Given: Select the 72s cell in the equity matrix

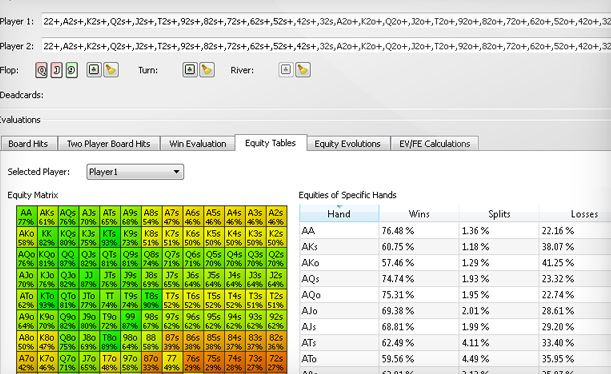Looking at the screenshot, I should pos(276,362).
